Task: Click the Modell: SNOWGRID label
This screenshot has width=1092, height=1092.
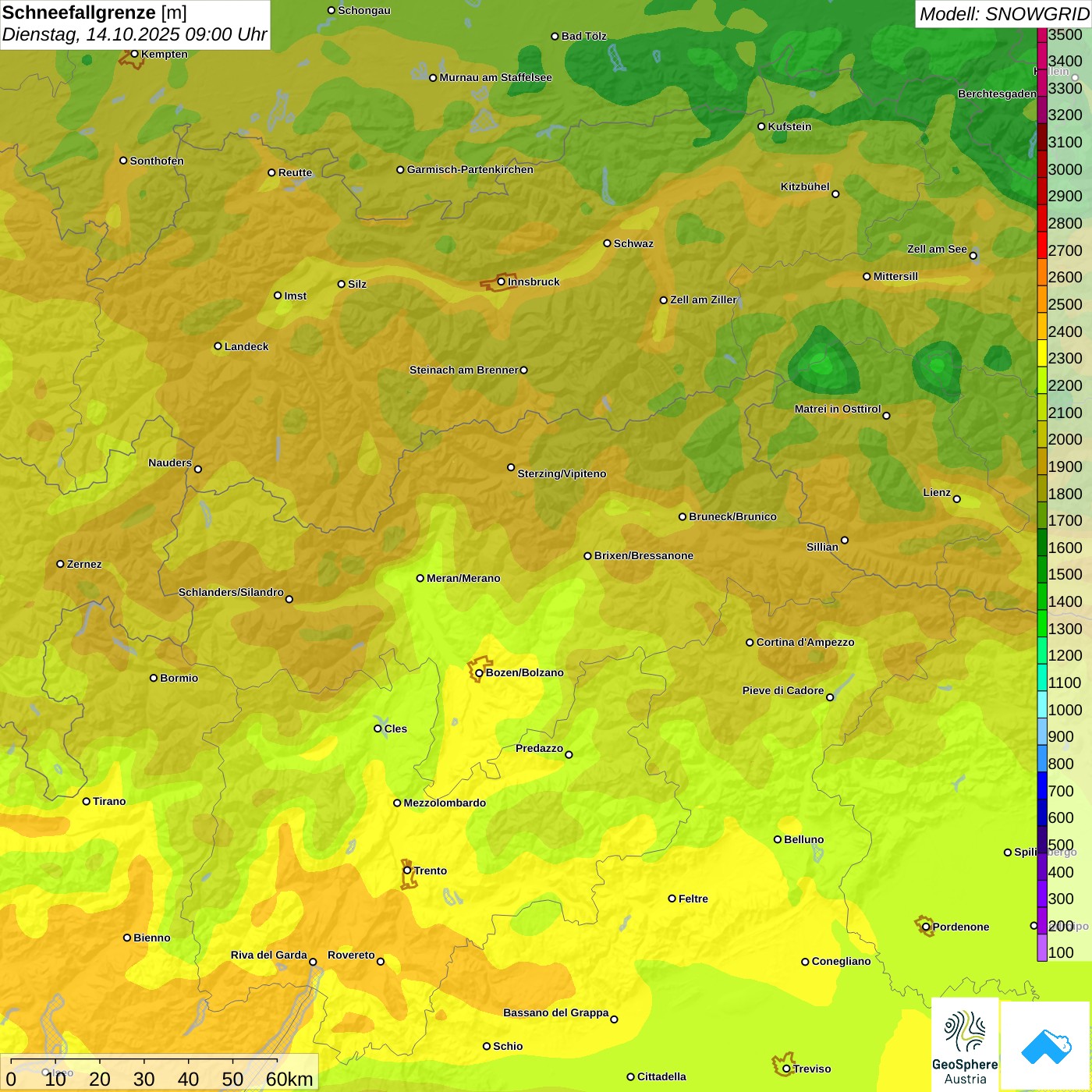Action: [1004, 14]
